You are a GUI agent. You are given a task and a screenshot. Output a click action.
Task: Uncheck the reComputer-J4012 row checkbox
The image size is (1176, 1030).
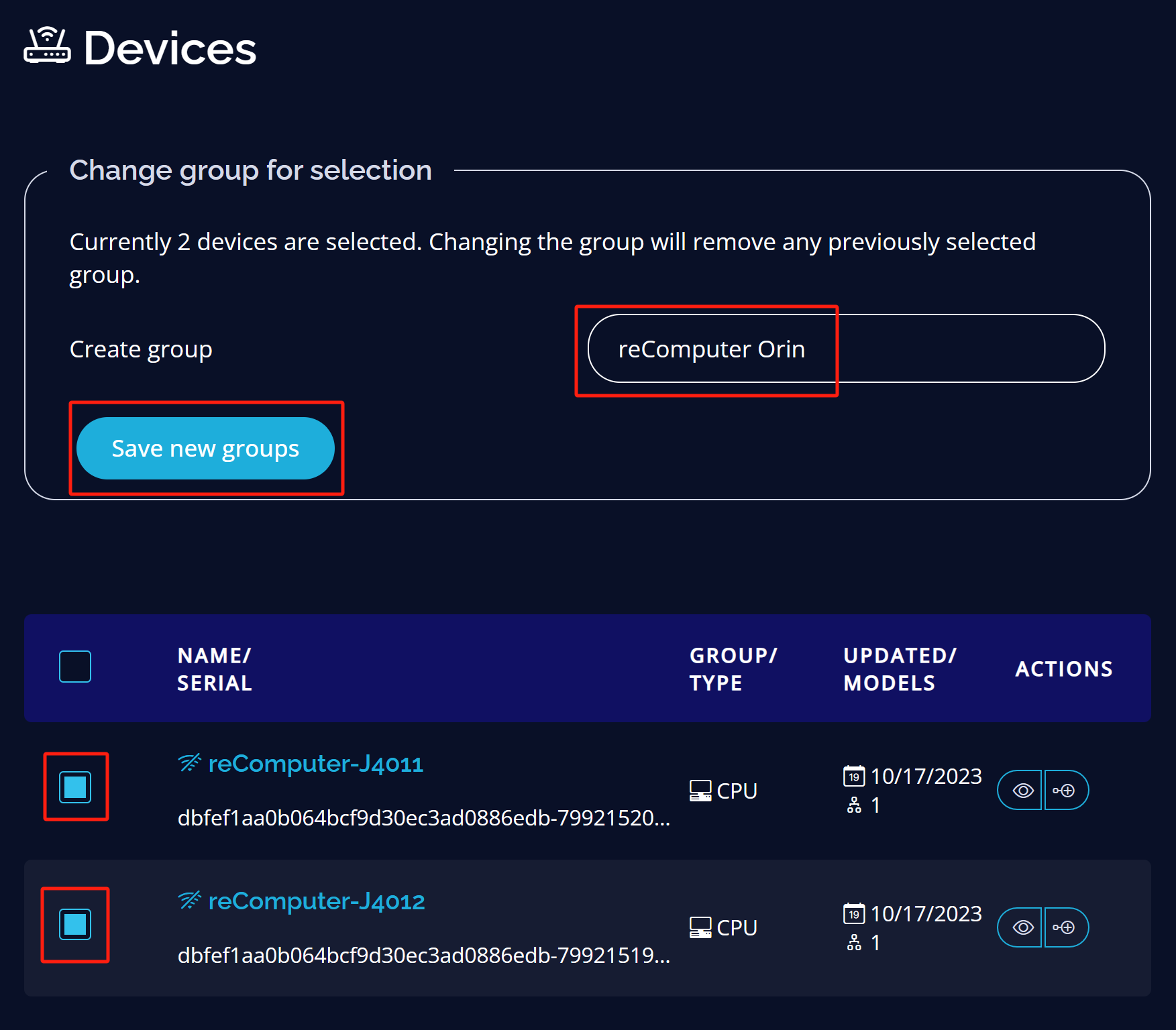point(75,924)
